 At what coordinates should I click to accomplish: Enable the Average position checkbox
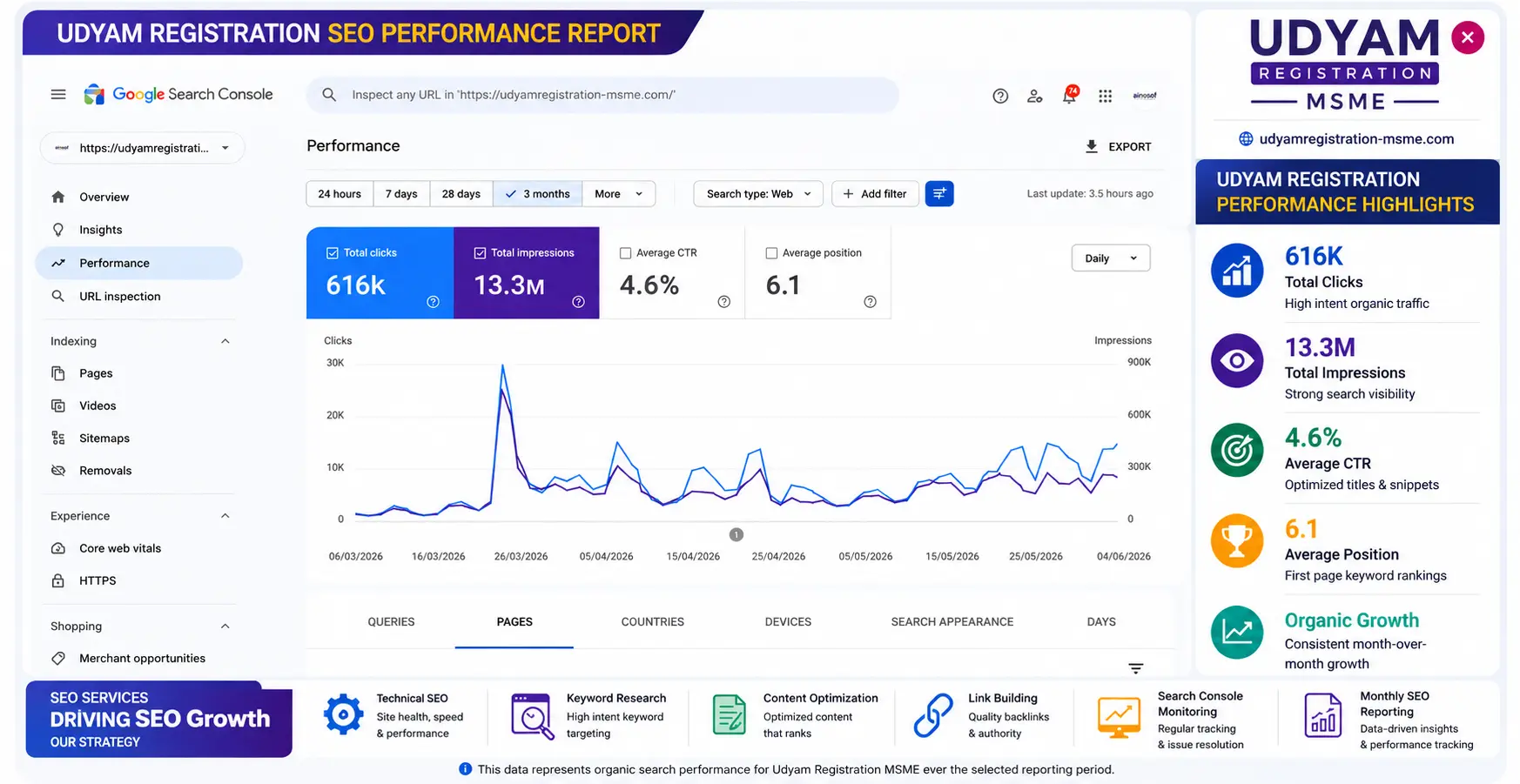pyautogui.click(x=771, y=253)
